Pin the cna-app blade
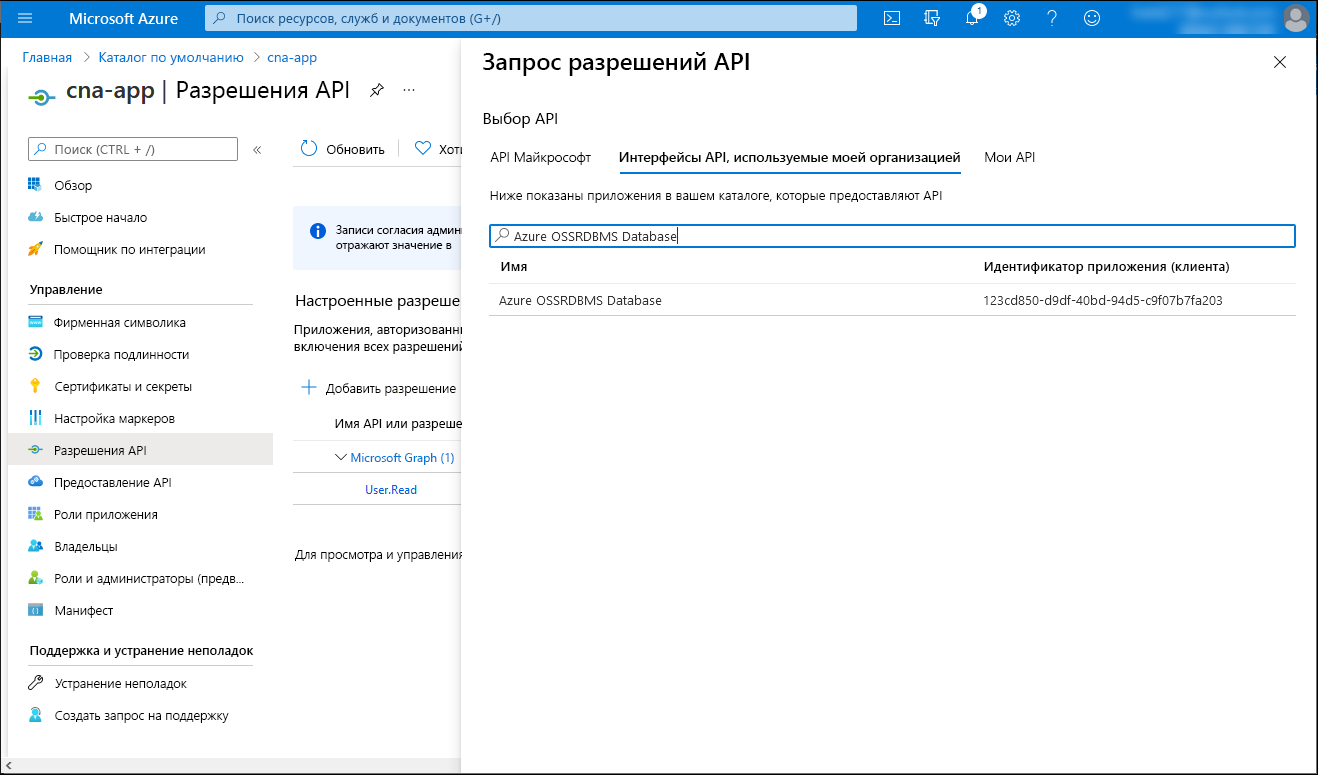 point(377,90)
